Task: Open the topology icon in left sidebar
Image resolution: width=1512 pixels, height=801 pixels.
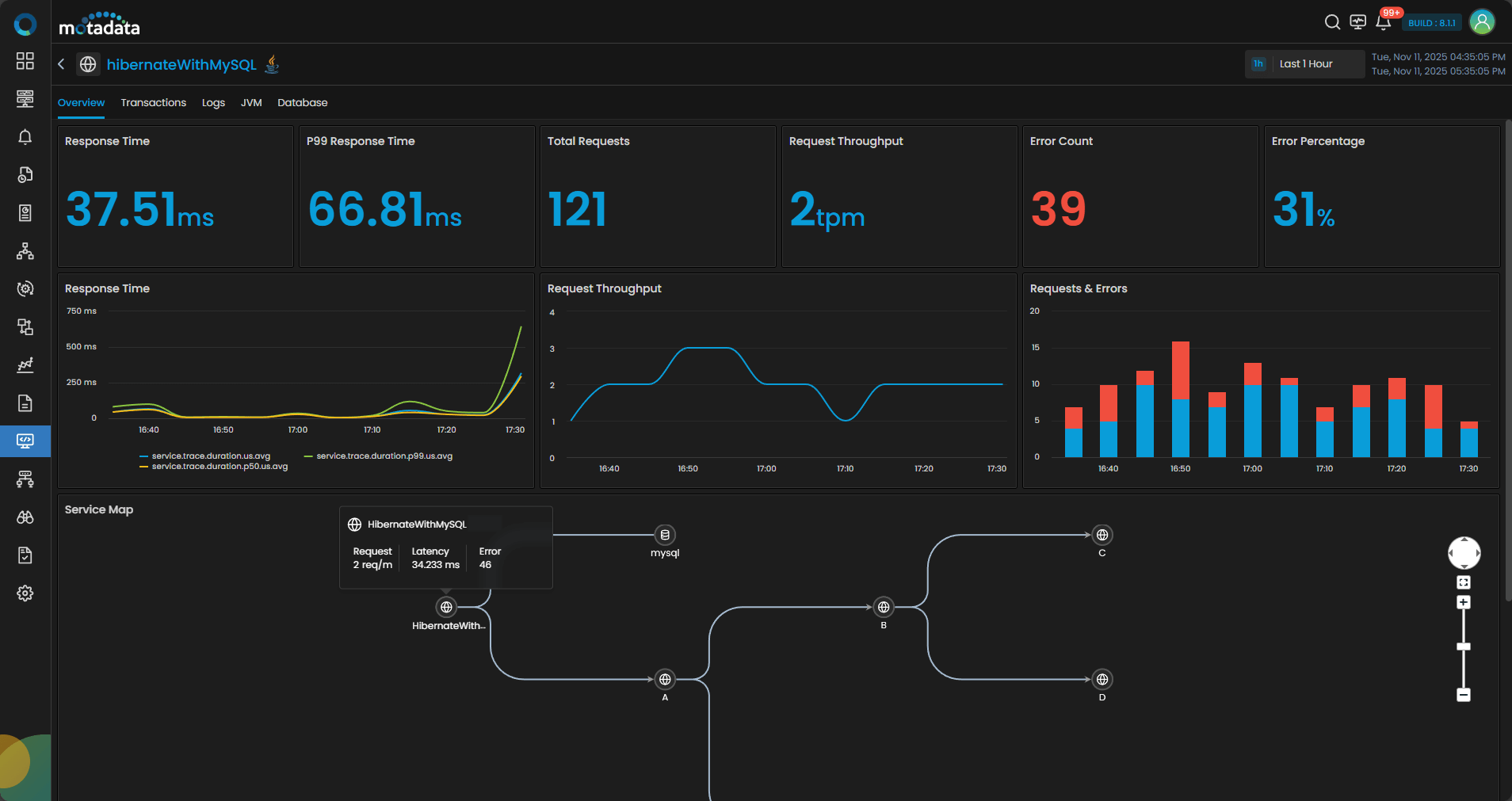Action: click(x=25, y=251)
